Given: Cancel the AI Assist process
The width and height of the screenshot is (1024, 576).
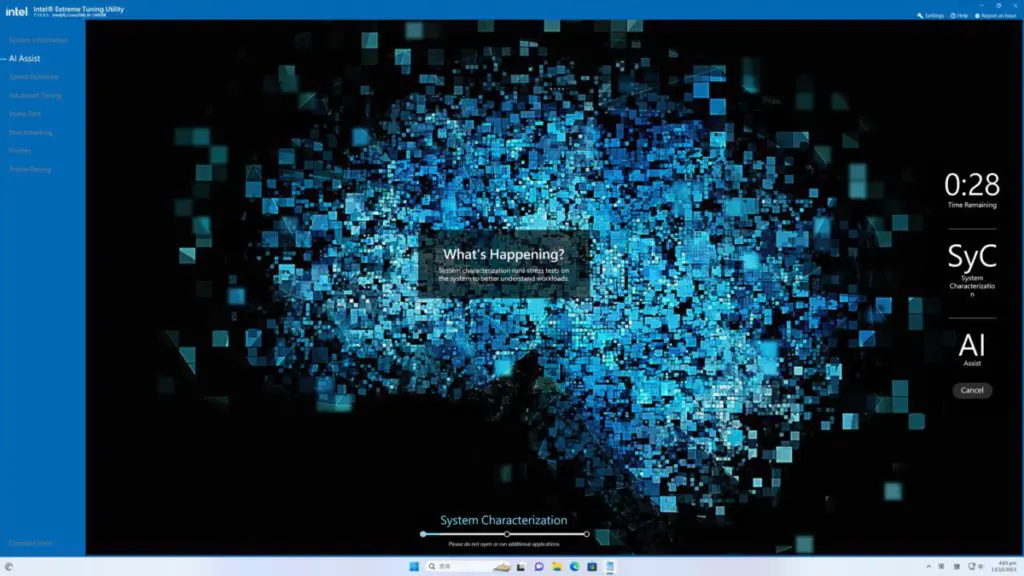Looking at the screenshot, I should click(972, 390).
